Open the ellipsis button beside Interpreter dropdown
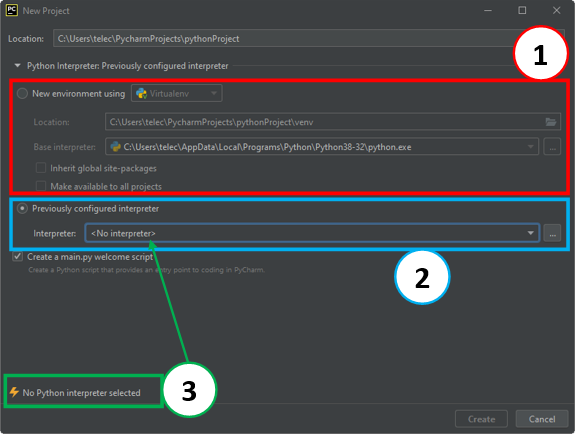Image resolution: width=575 pixels, height=434 pixels. (552, 233)
